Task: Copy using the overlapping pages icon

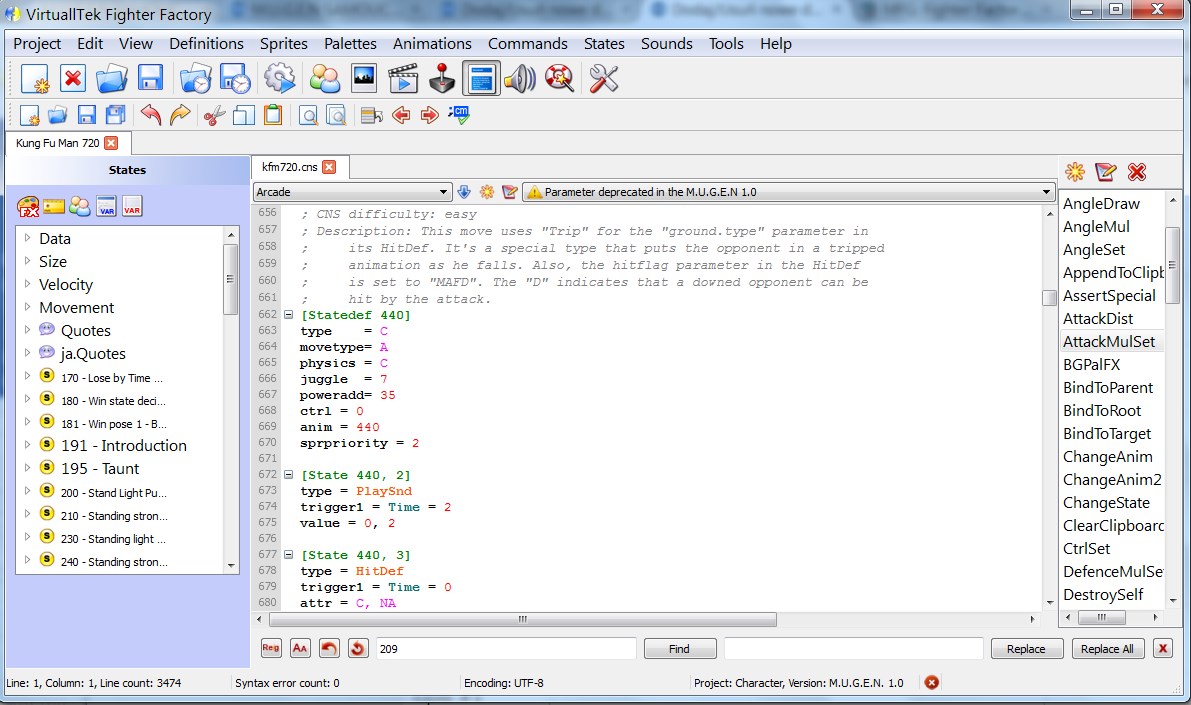Action: click(x=244, y=115)
